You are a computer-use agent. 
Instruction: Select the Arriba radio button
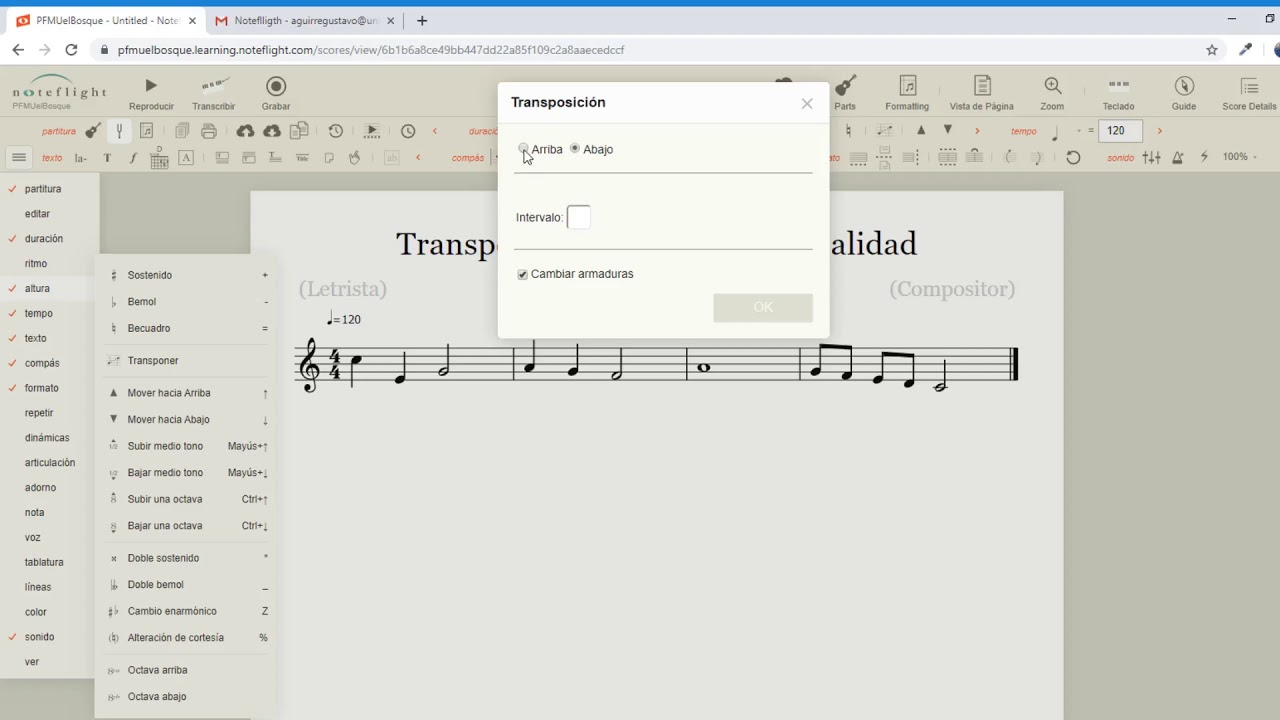click(523, 148)
